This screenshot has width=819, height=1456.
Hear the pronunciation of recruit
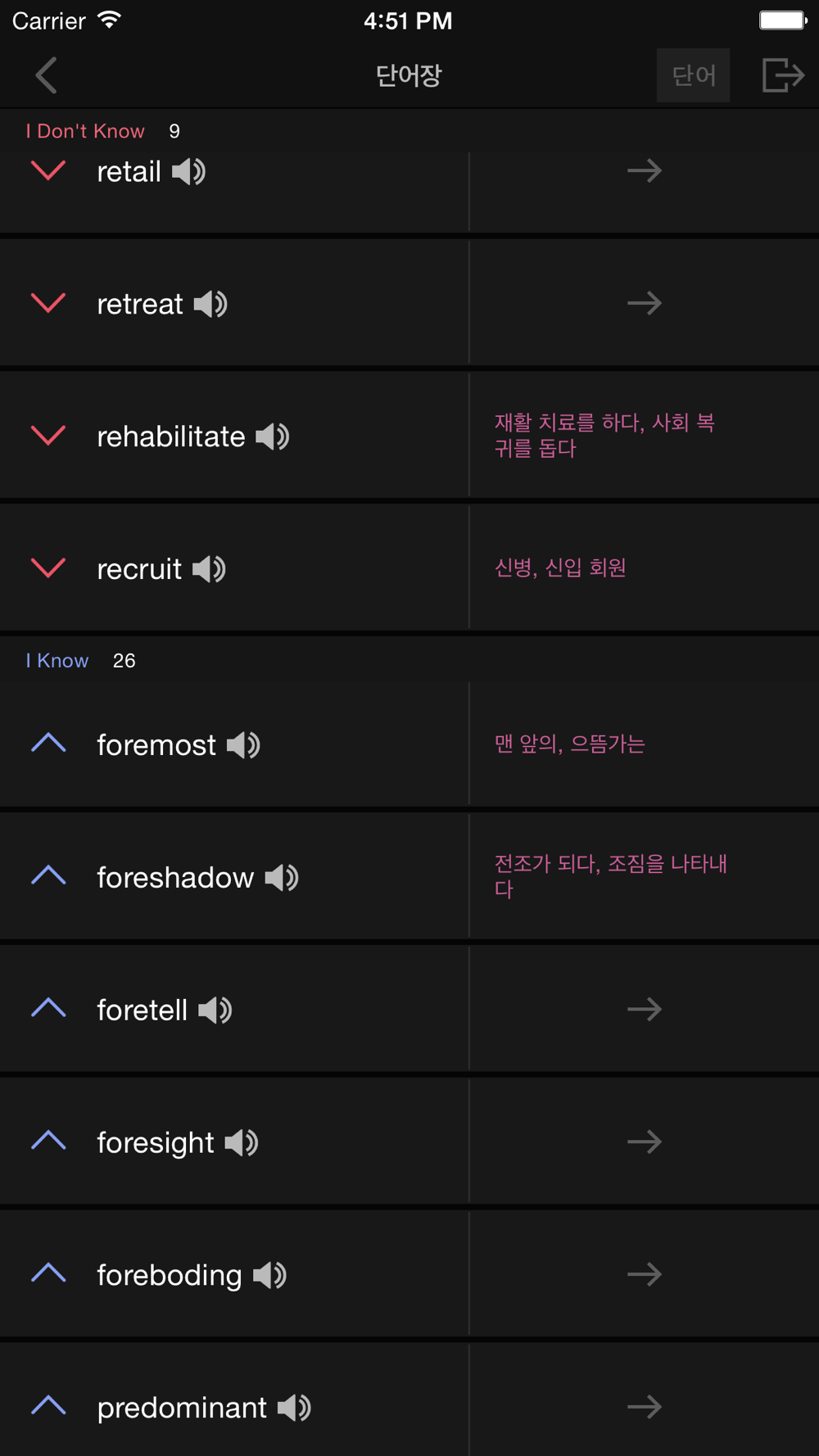tap(209, 569)
